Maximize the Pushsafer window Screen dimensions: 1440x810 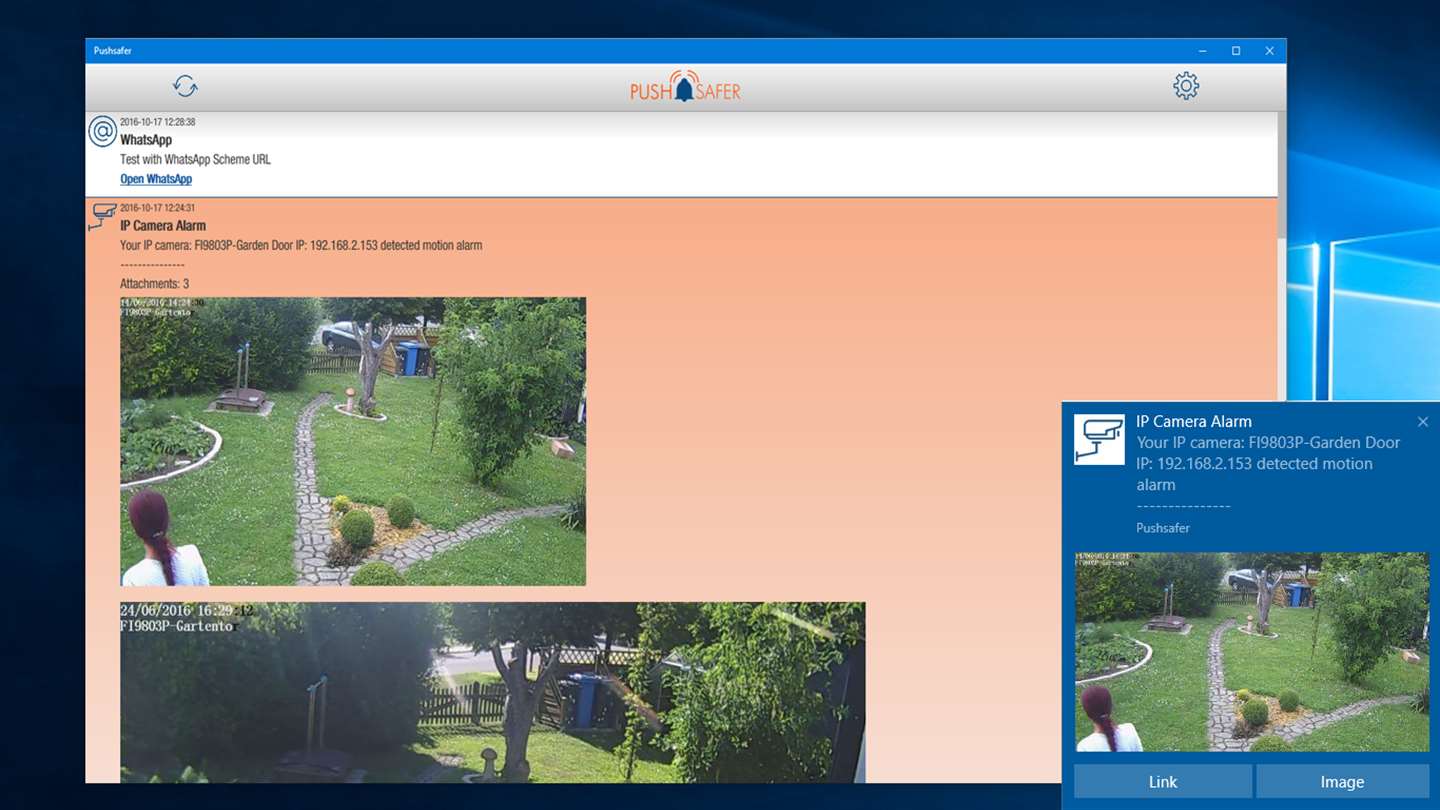pos(1236,51)
